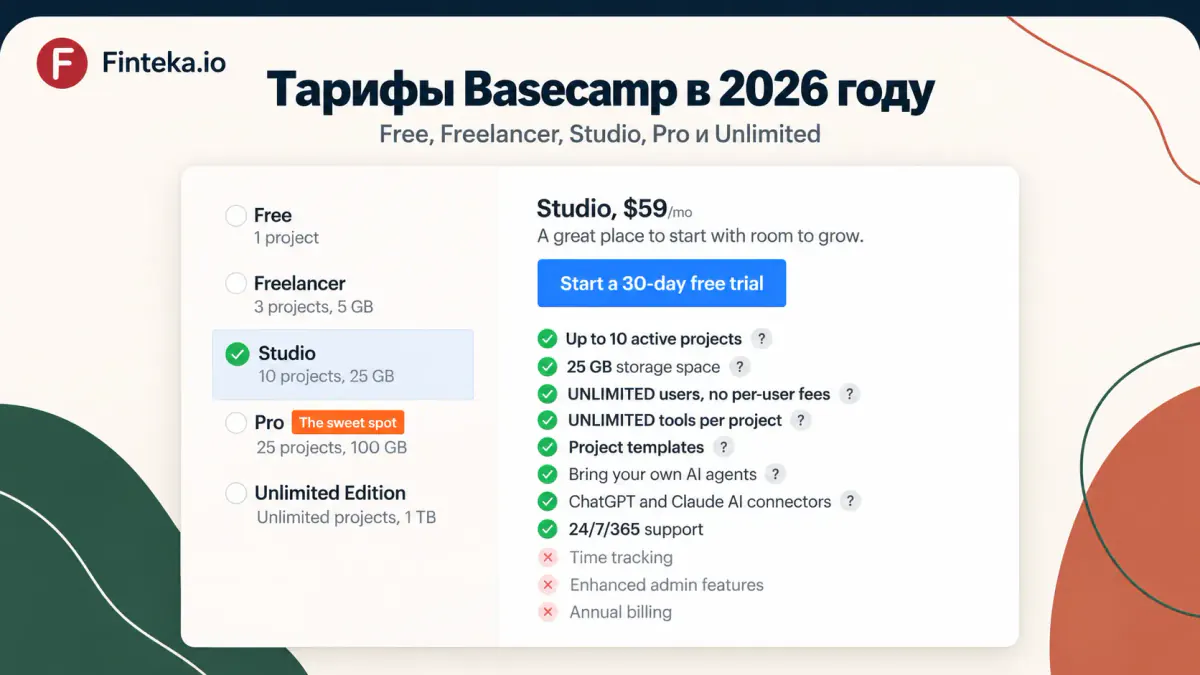Open help for Project templates
The image size is (1200, 675).
724,447
